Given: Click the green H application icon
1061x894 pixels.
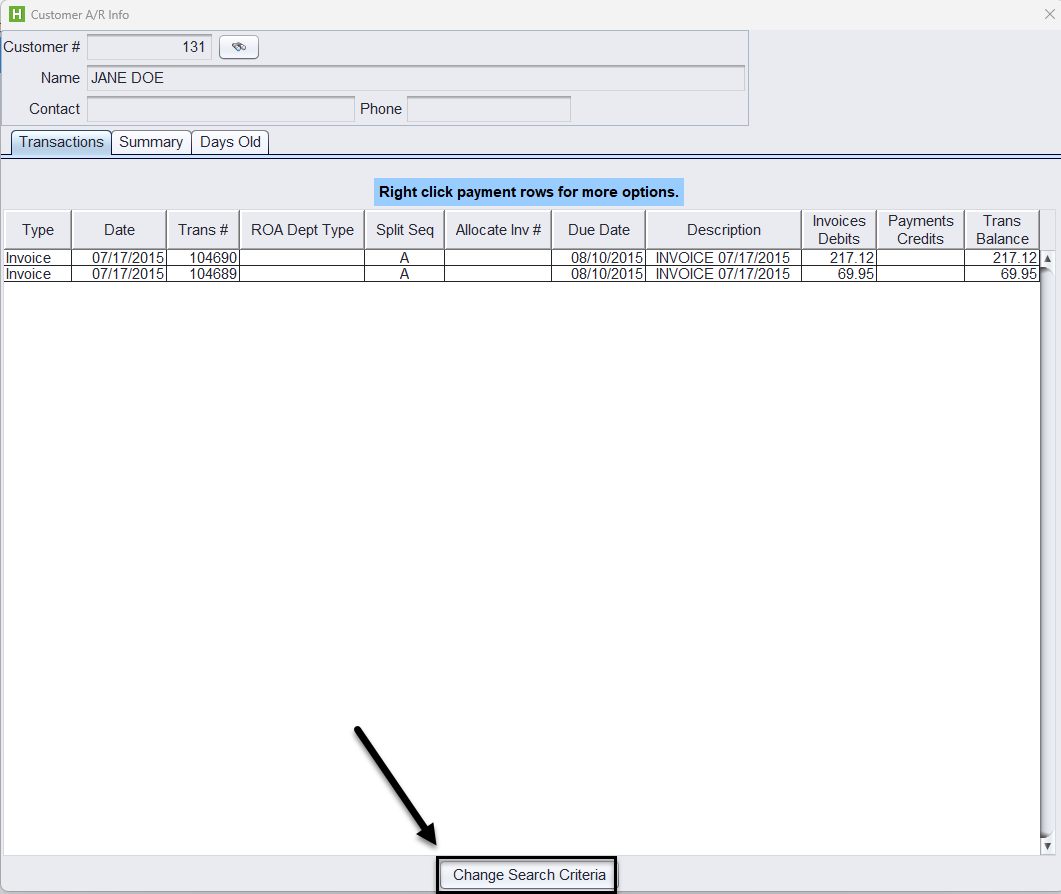Looking at the screenshot, I should point(16,15).
